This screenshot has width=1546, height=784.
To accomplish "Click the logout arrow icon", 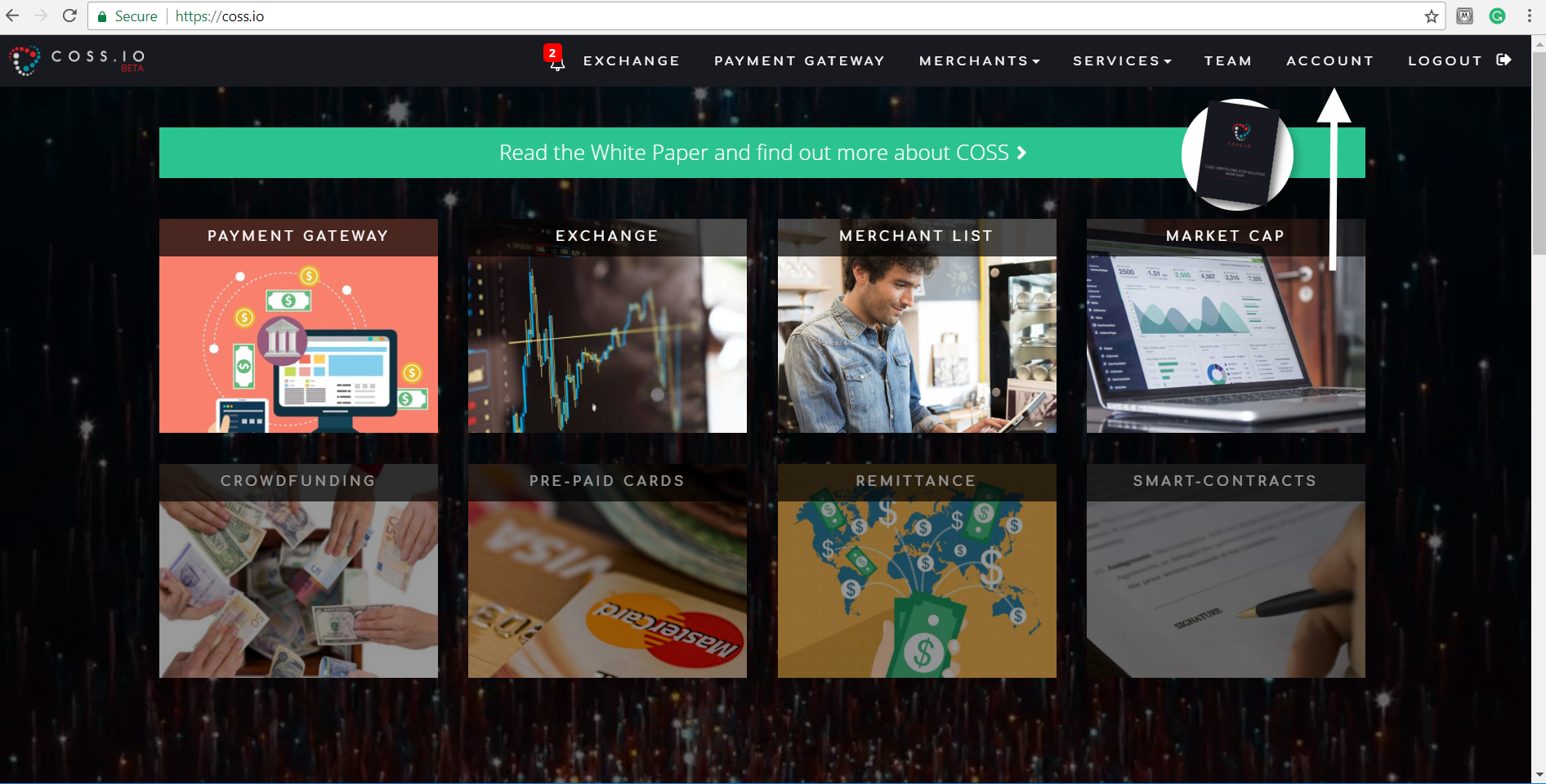I will tap(1504, 60).
